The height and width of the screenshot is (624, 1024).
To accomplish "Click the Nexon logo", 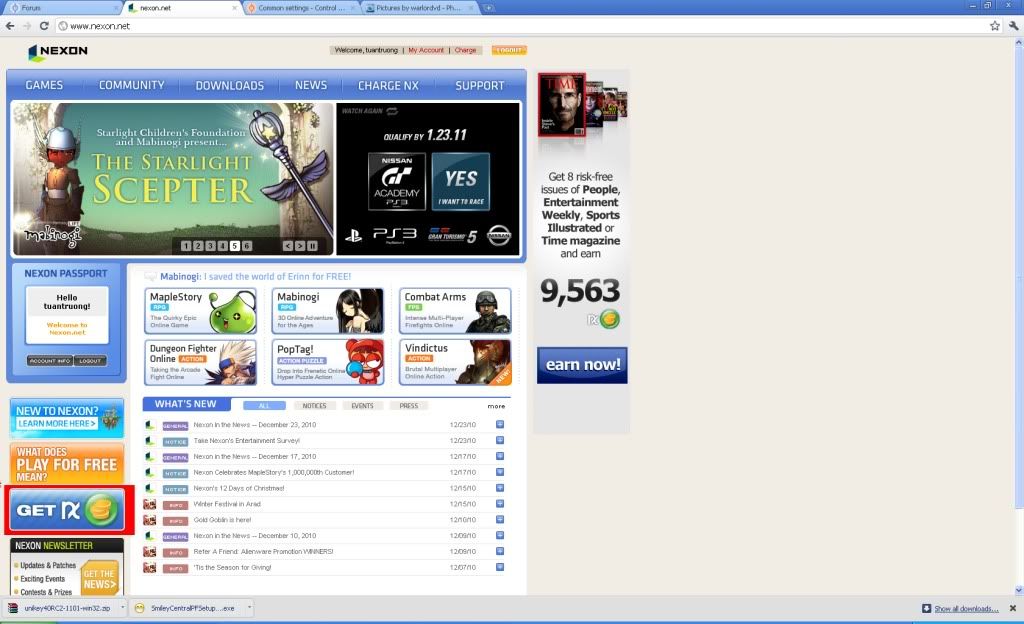I will pos(58,52).
